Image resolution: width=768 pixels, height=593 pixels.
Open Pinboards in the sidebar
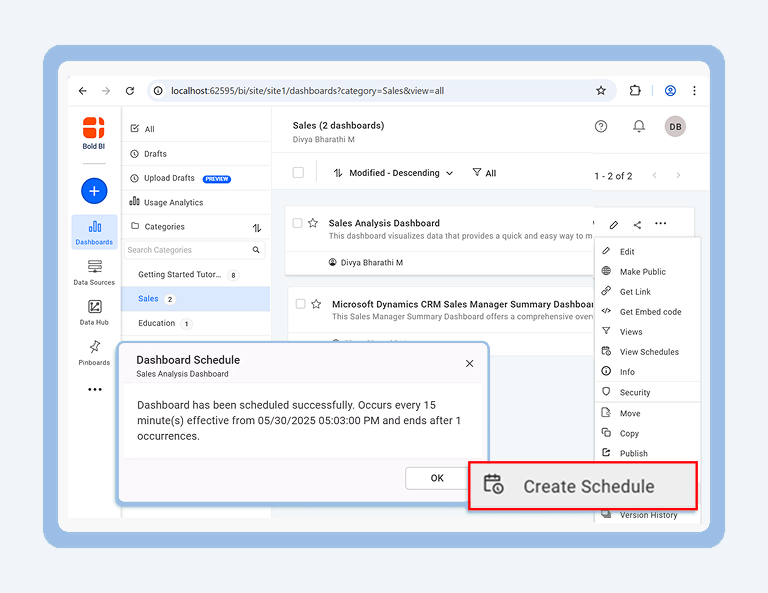(x=94, y=353)
